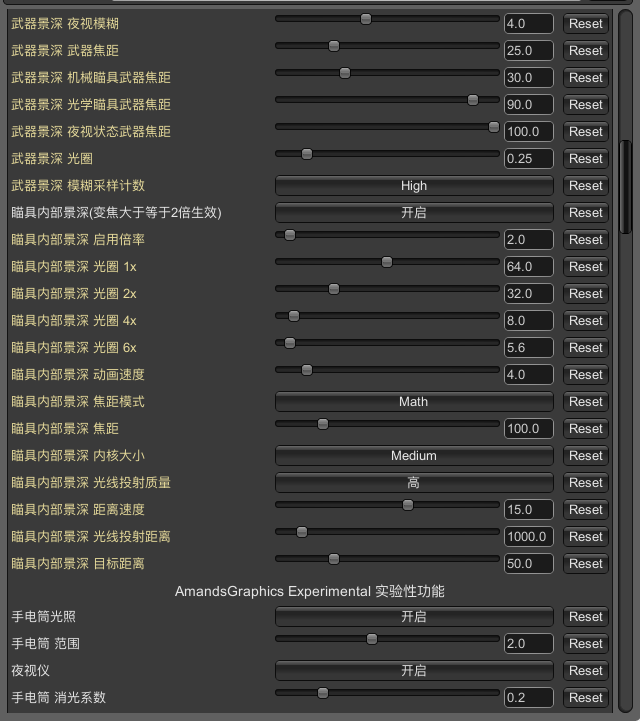The width and height of the screenshot is (640, 721).
Task: Click 瞄具内部景深 光圈 6x slider handle
Action: pos(290,343)
